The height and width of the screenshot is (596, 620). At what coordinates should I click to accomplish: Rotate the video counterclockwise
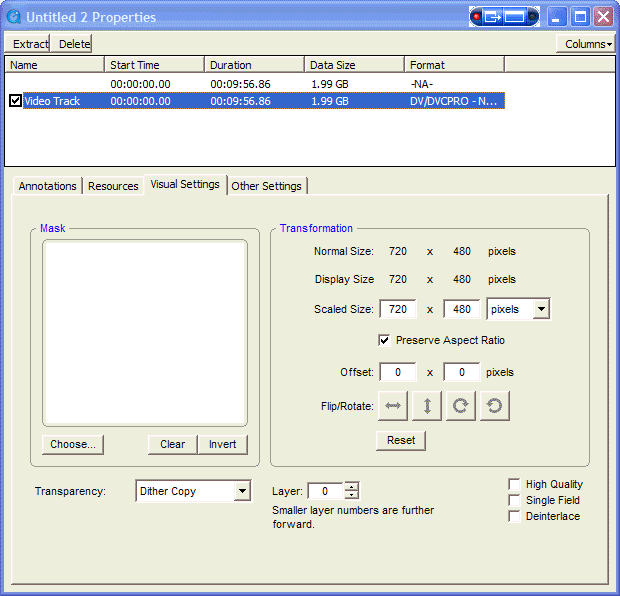(x=494, y=406)
